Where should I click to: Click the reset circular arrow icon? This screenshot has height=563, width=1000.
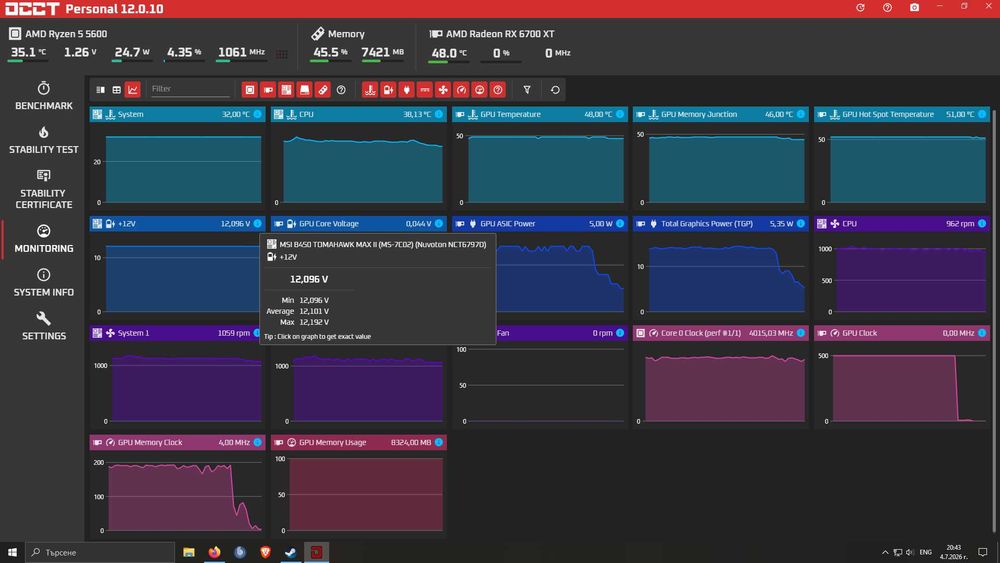point(555,90)
